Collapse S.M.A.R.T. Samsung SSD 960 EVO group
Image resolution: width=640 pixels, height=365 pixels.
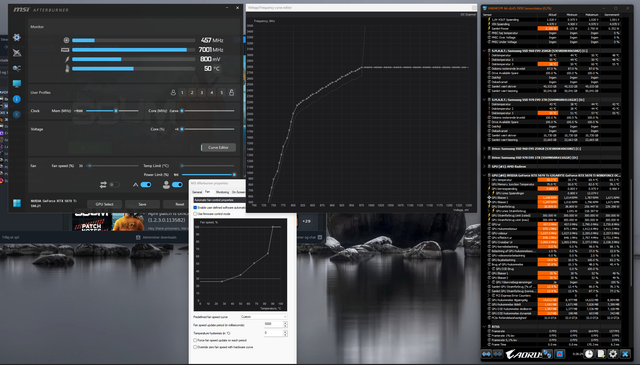click(485, 51)
